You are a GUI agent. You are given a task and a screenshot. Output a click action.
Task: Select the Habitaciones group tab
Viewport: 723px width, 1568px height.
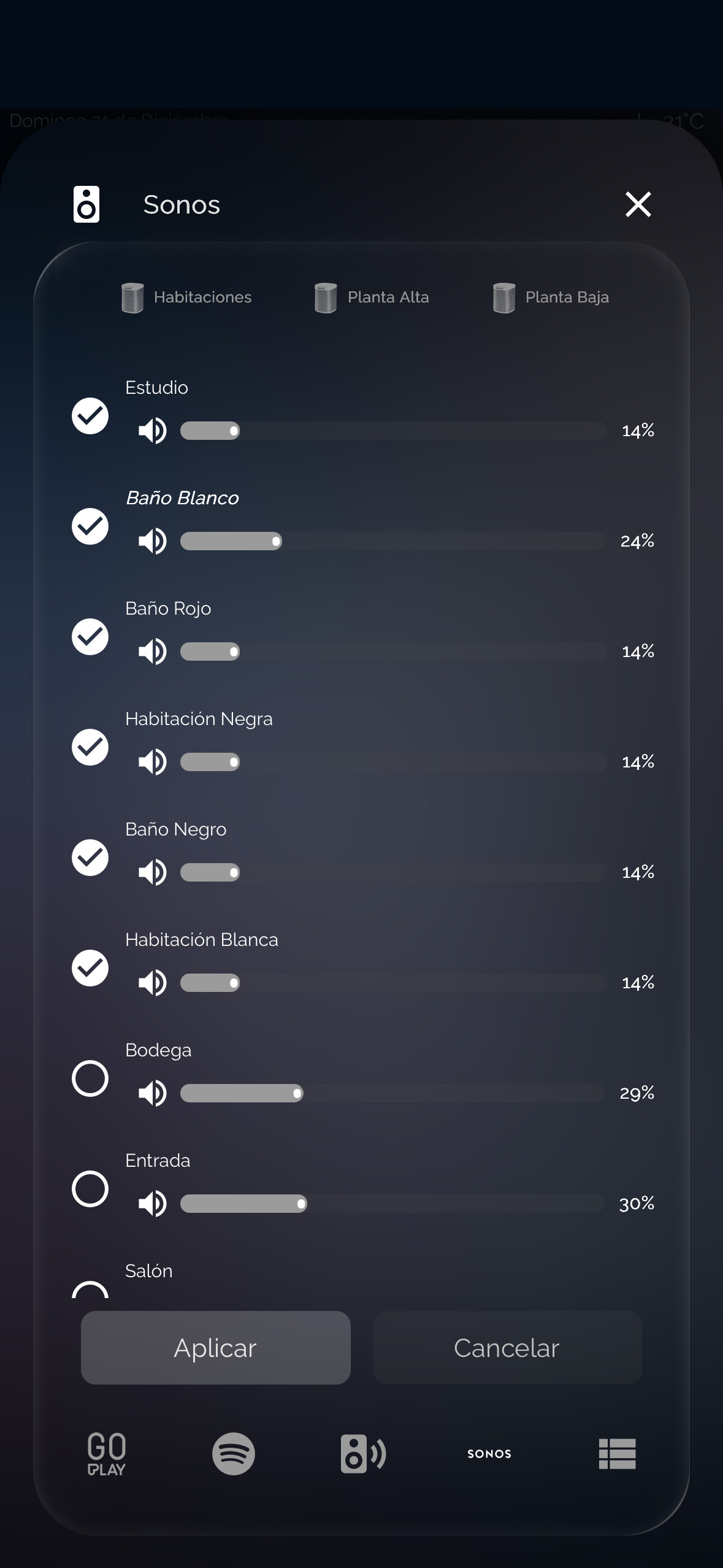point(187,298)
